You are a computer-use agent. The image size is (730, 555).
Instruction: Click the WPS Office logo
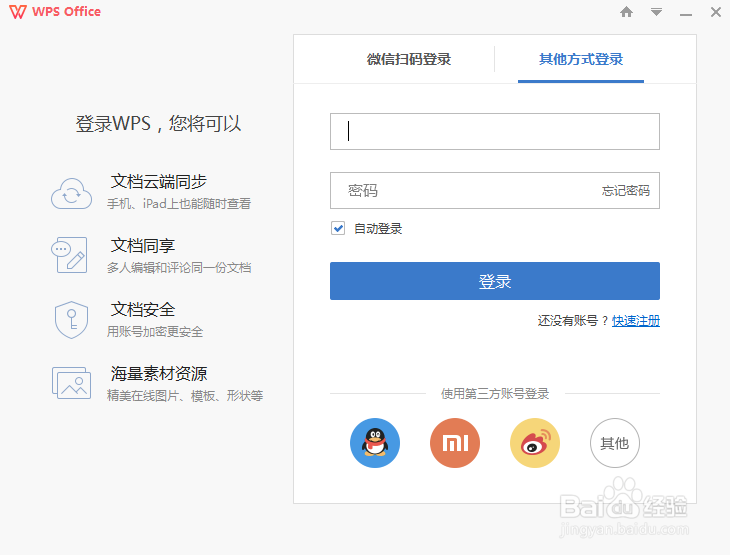tap(55, 12)
